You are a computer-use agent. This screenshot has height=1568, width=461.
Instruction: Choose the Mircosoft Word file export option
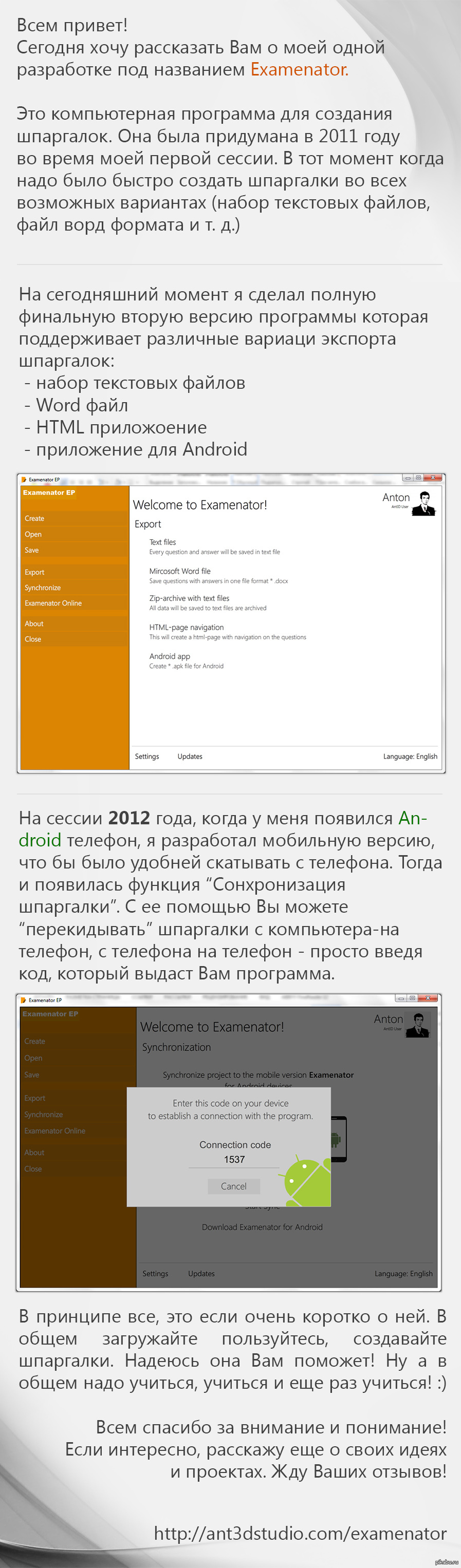click(x=180, y=571)
